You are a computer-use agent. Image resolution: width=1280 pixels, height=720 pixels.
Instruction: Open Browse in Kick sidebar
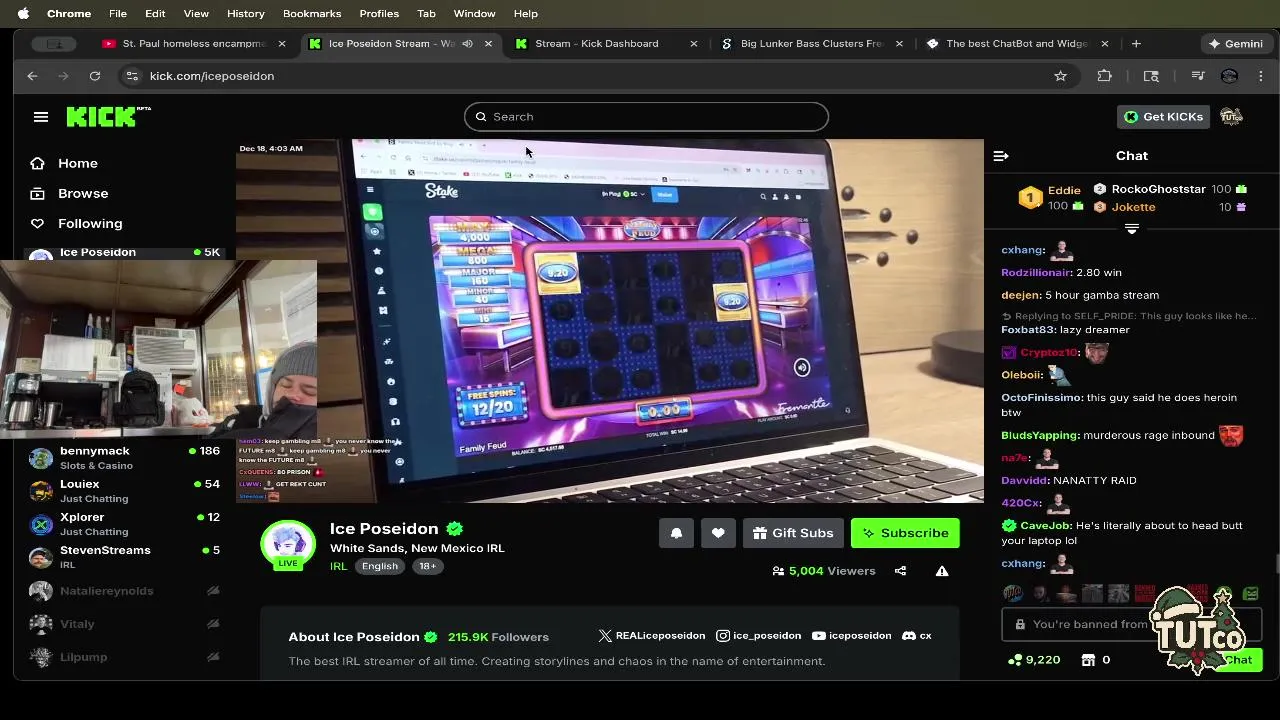click(x=82, y=193)
